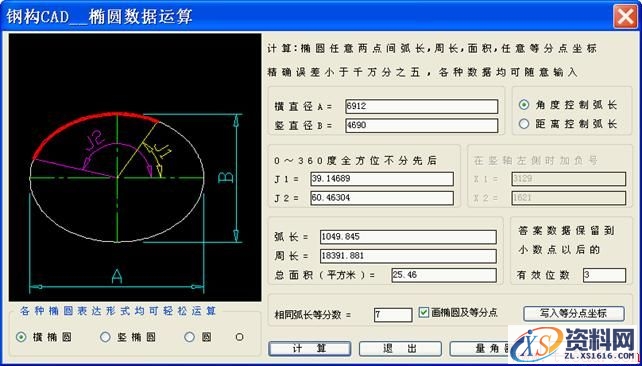This screenshot has width=642, height=366.
Task: Click the 退出 button
Action: pos(400,349)
